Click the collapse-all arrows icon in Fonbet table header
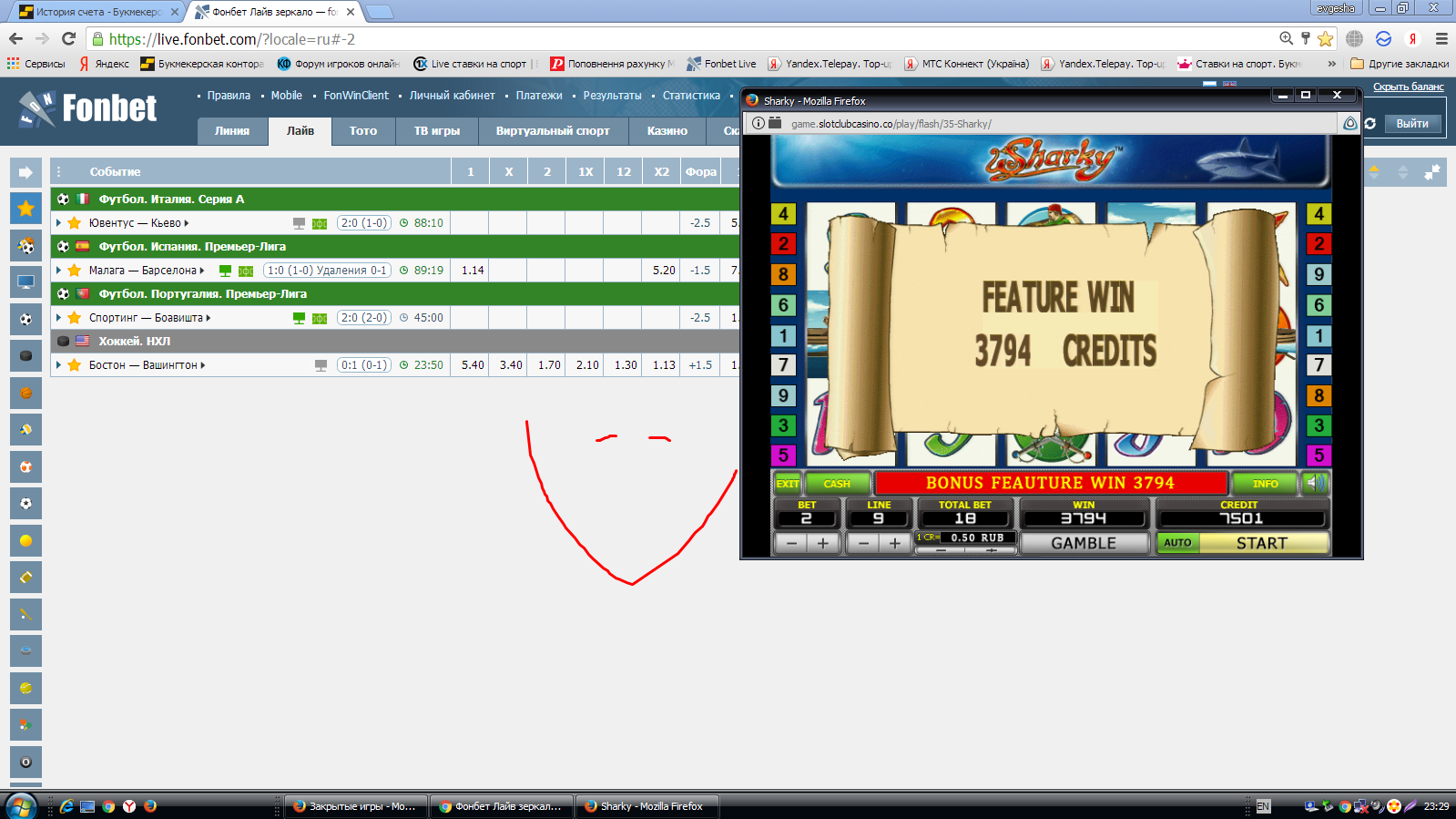The width and height of the screenshot is (1456, 819). tap(1432, 172)
